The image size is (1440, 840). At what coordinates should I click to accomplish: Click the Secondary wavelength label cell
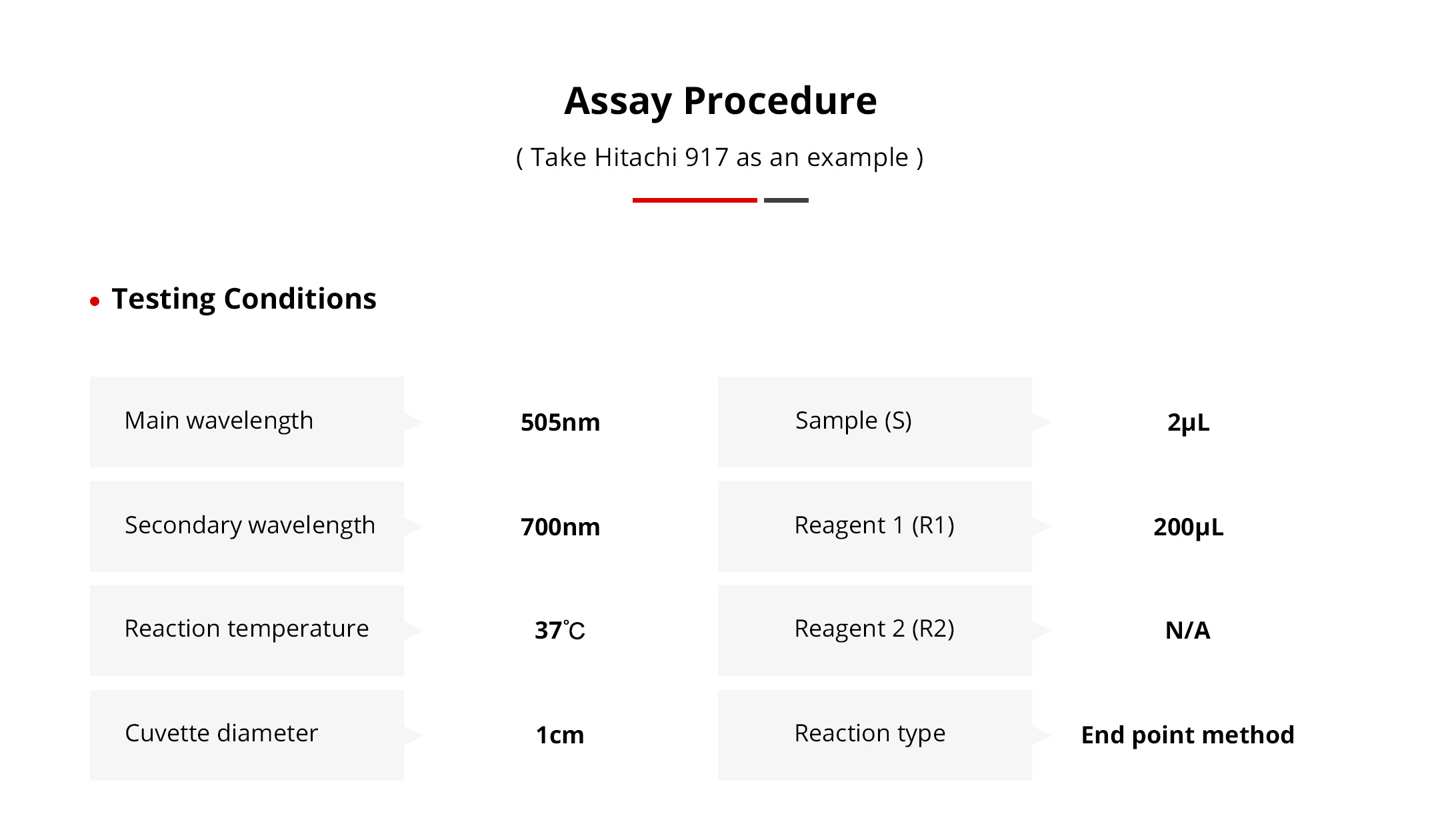click(247, 526)
